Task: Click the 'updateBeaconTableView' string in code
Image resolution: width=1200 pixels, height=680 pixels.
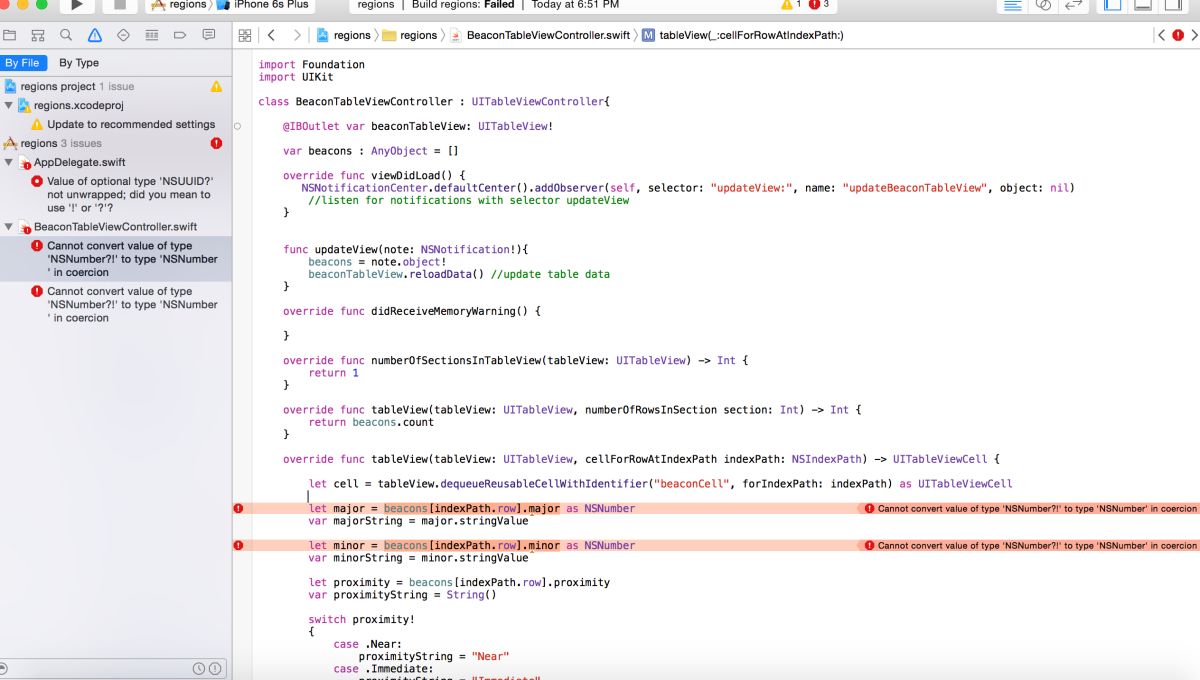Action: click(914, 188)
